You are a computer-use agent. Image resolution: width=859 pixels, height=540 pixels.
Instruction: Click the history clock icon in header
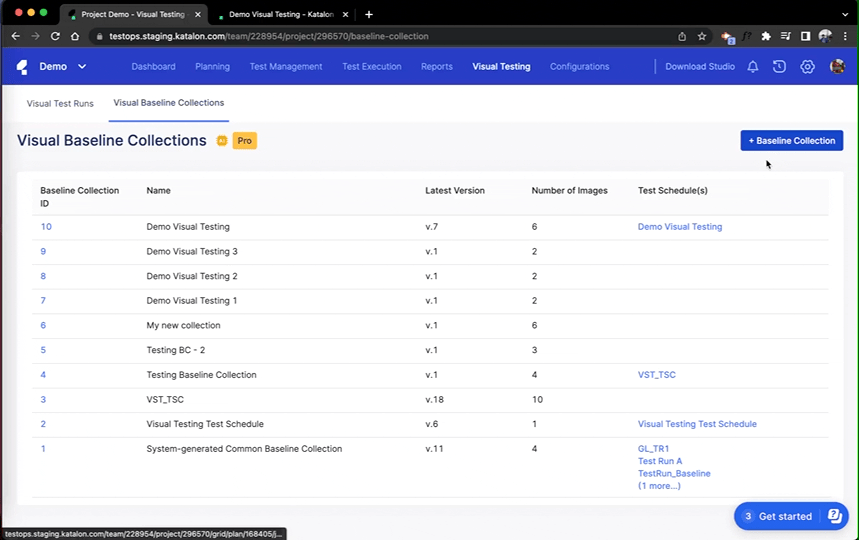[780, 67]
